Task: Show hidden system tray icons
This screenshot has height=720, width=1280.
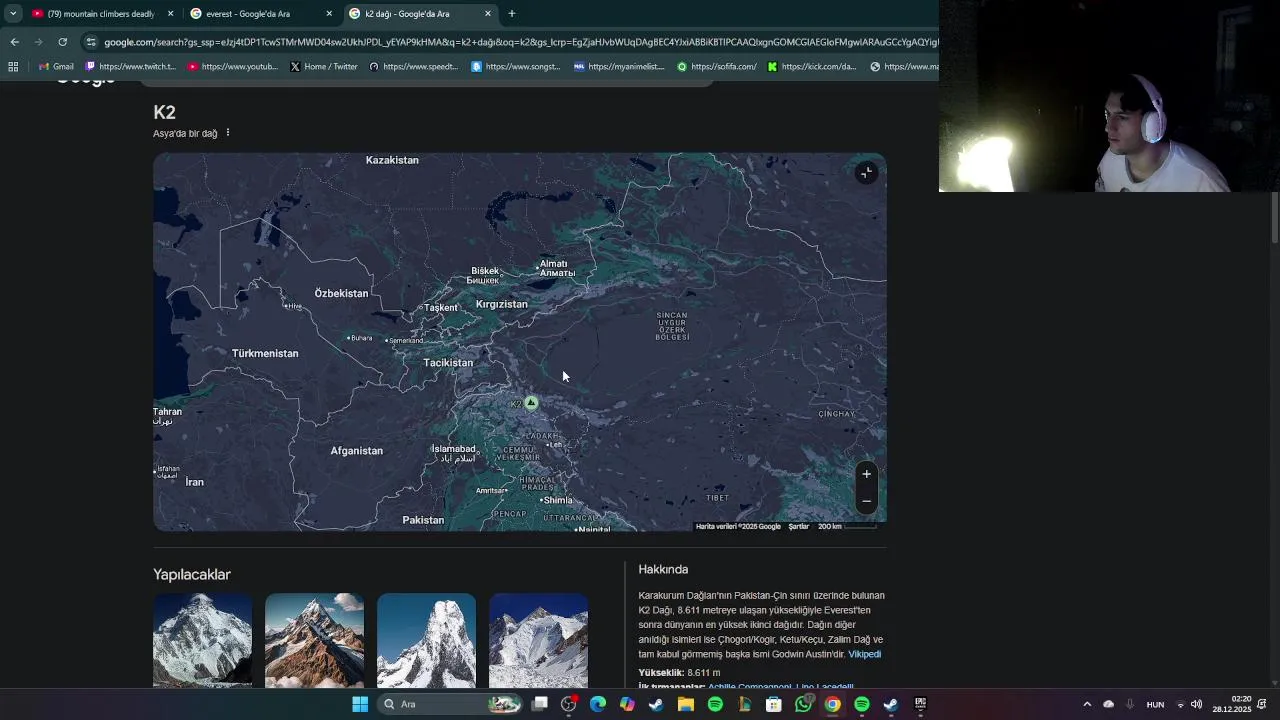Action: coord(1087,704)
